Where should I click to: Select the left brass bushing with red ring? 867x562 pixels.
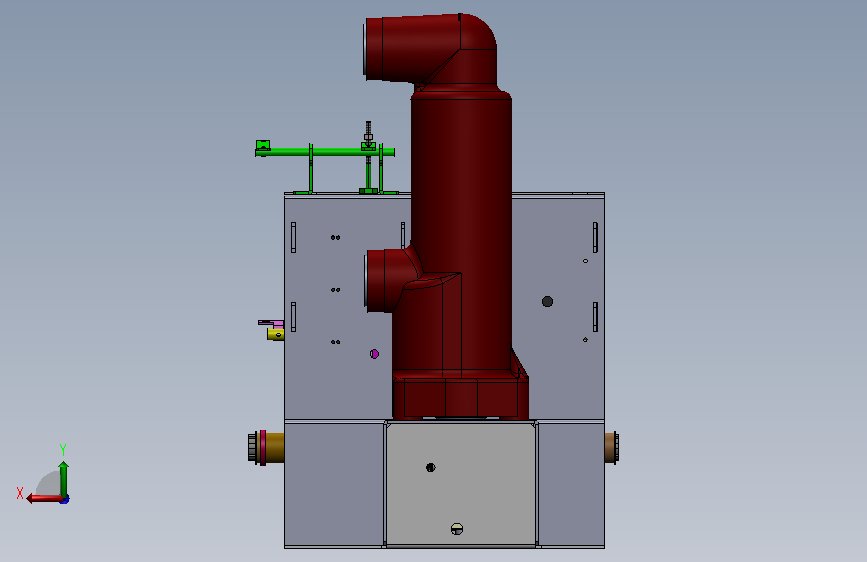point(266,447)
